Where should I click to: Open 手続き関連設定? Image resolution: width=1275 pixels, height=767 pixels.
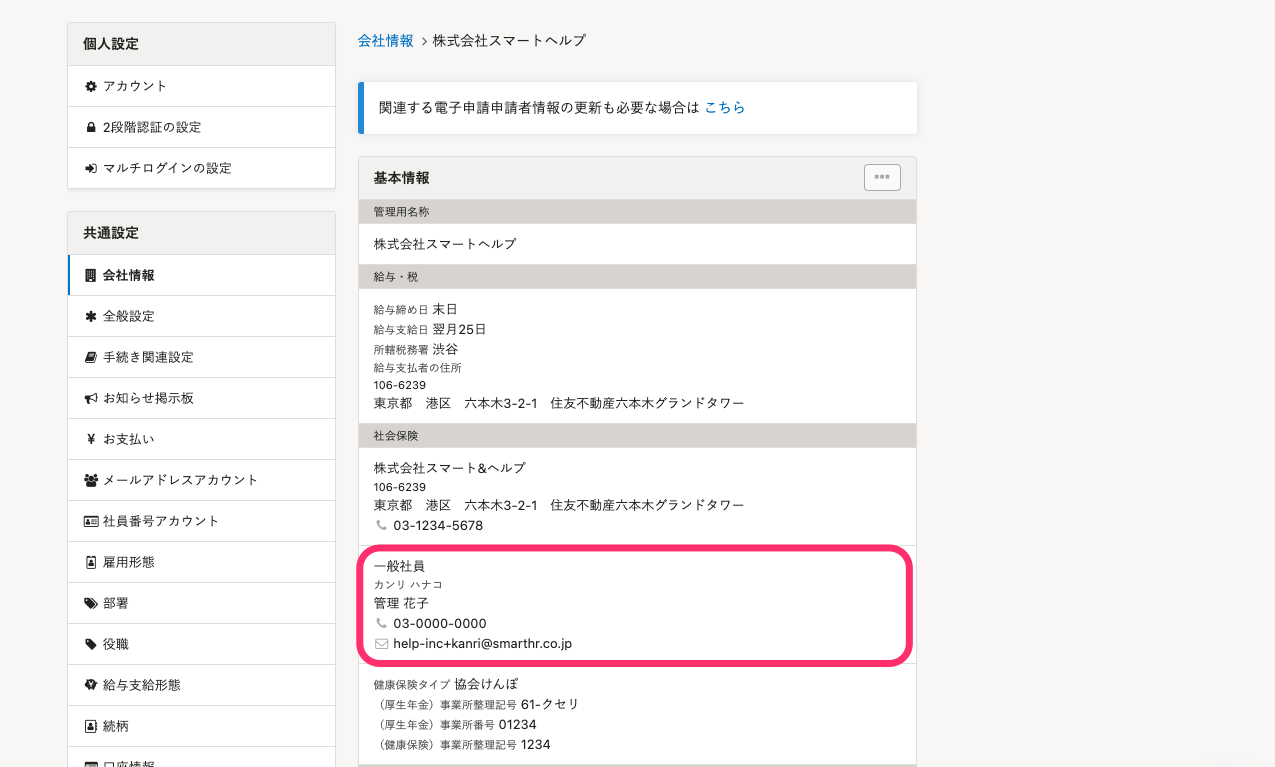pyautogui.click(x=201, y=357)
